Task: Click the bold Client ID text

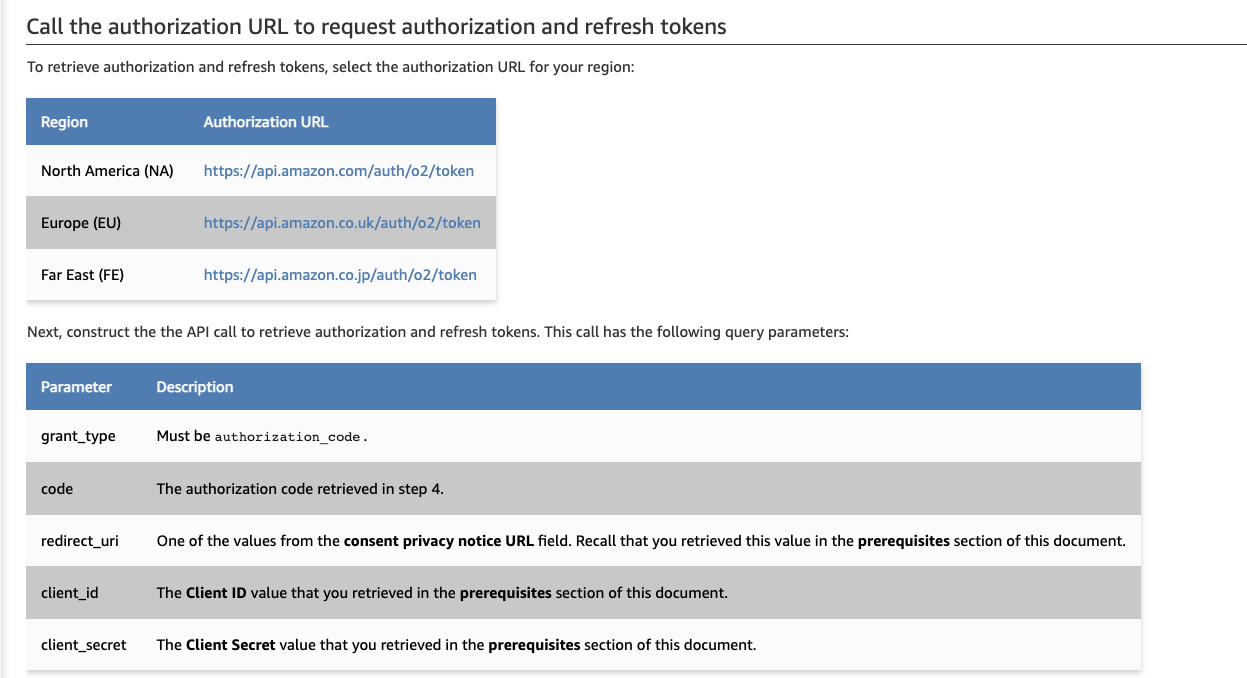Action: click(216, 593)
